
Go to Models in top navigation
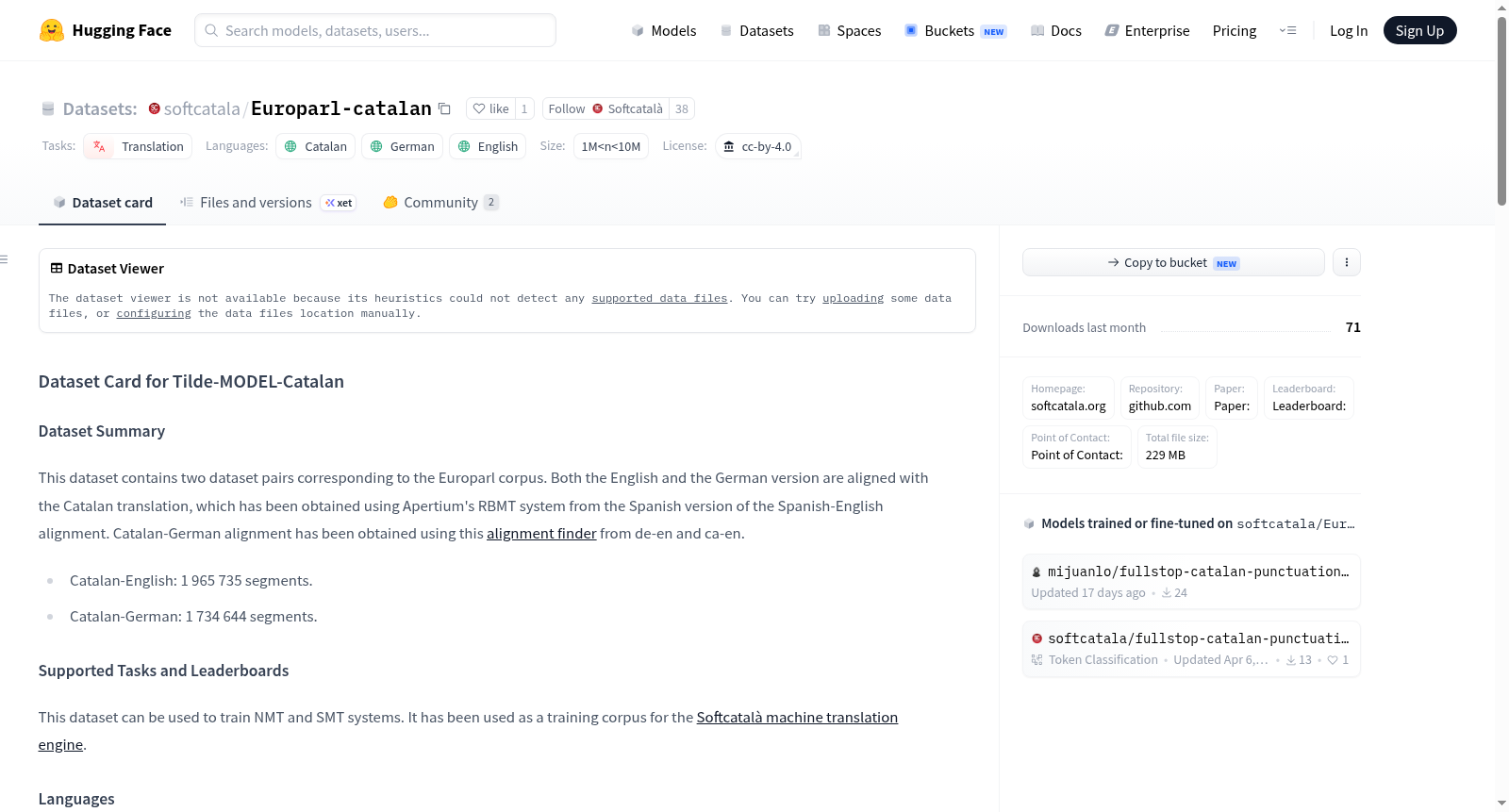tap(664, 30)
